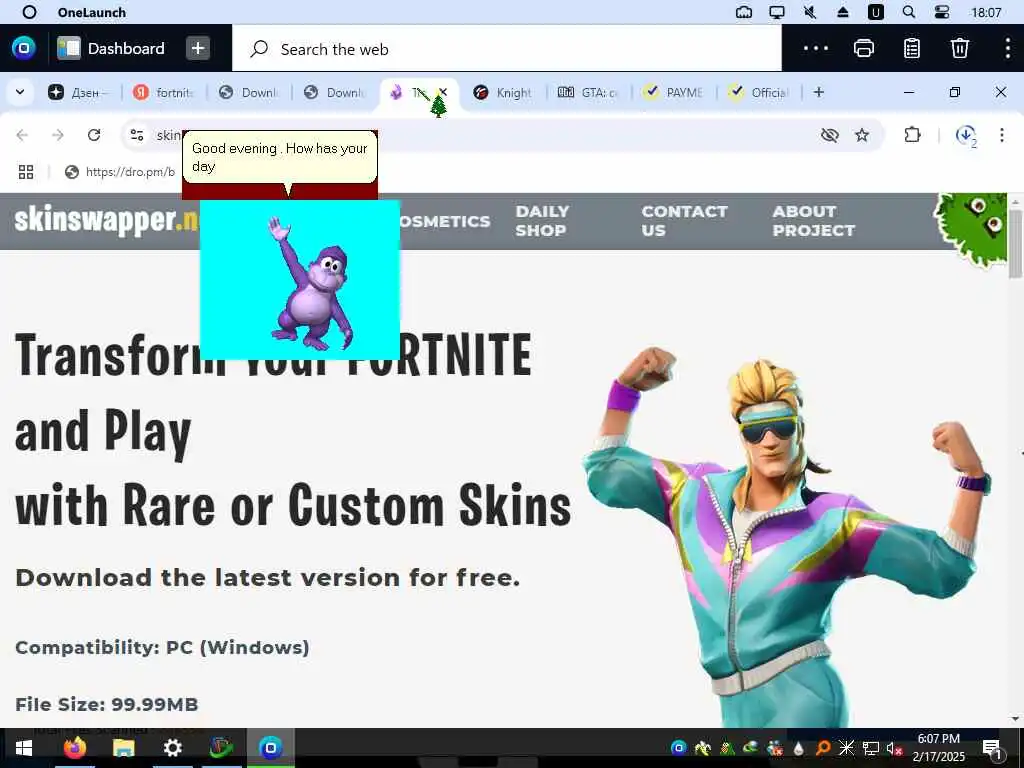Open OneLaunch vertical three-dots menu
The height and width of the screenshot is (768, 1024).
(x=1007, y=48)
